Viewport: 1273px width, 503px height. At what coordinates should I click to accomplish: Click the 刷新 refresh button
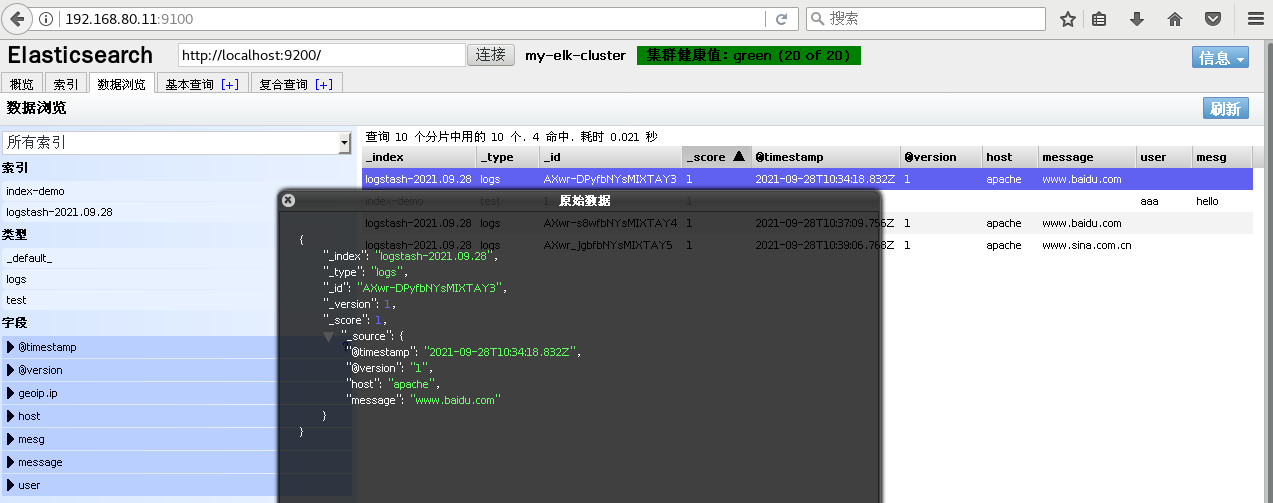tap(1226, 109)
